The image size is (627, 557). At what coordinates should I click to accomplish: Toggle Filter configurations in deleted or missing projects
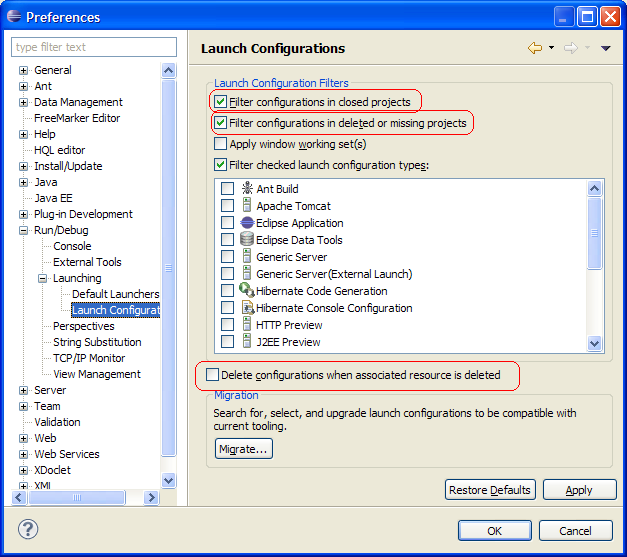(x=220, y=123)
